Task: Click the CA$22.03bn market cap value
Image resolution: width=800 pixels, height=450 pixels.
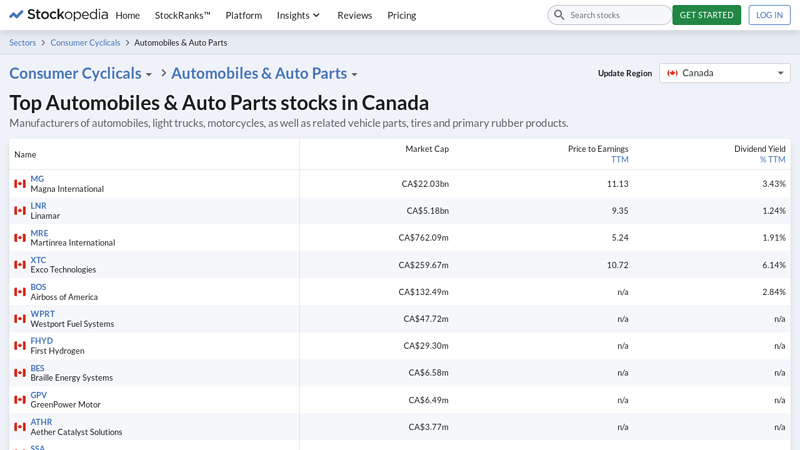Action: (425, 184)
